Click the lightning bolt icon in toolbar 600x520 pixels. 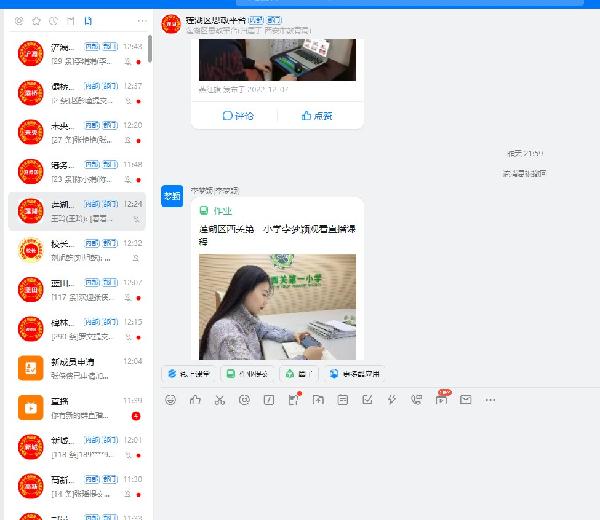392,400
